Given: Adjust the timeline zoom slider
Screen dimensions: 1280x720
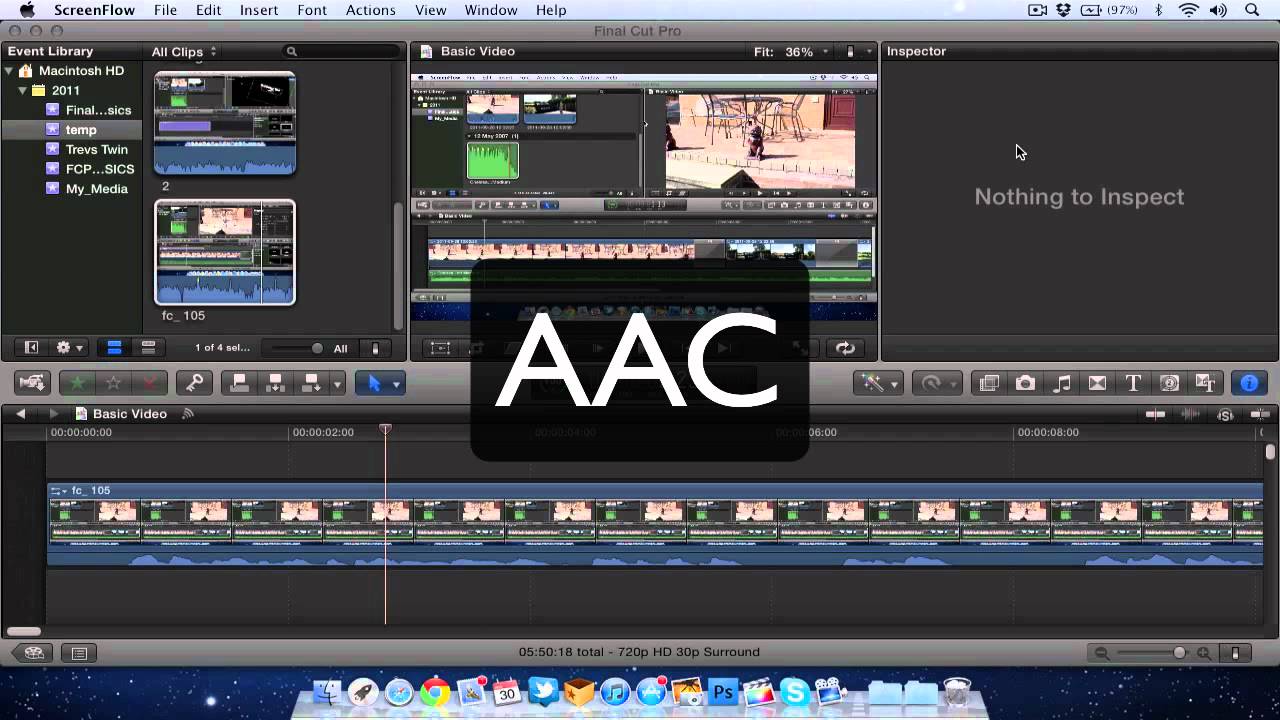Looking at the screenshot, I should point(1151,653).
